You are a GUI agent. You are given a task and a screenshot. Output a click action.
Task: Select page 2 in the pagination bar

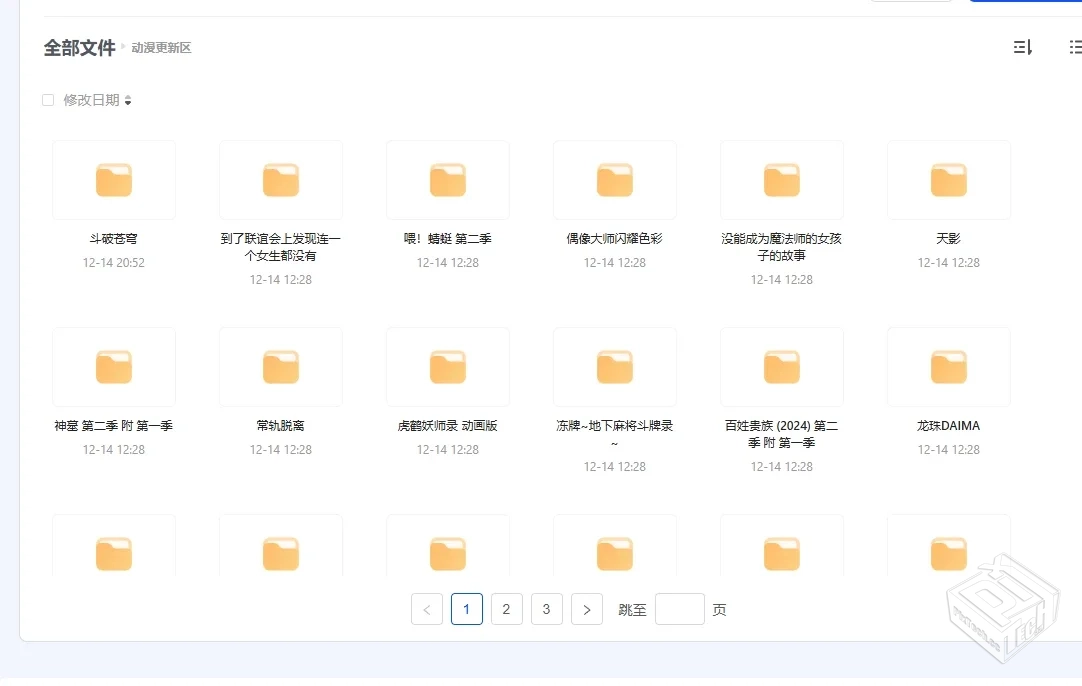(507, 608)
